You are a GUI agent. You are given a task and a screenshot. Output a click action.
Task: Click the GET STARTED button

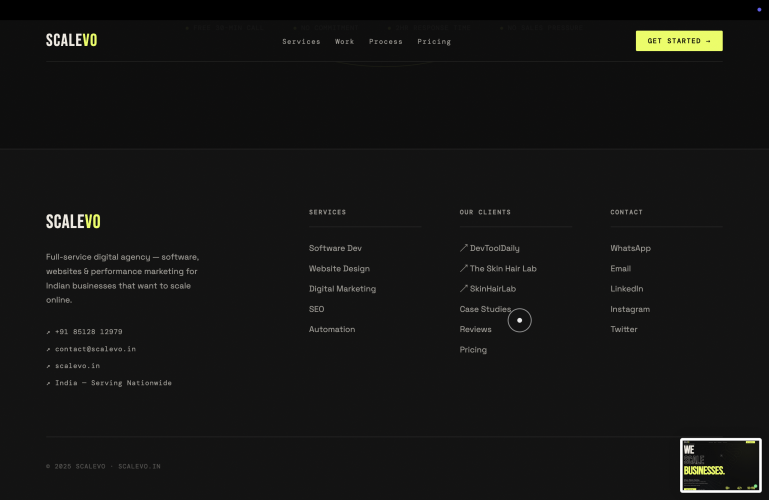[679, 41]
